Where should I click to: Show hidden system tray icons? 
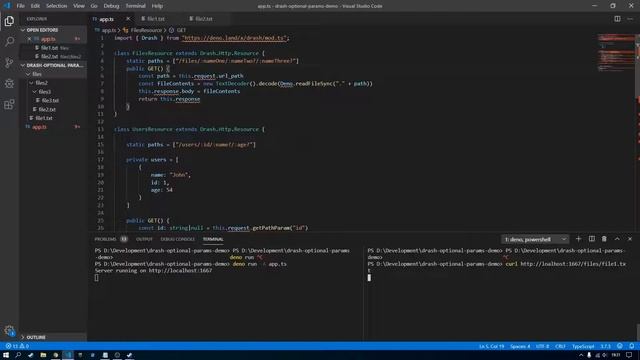pos(581,355)
